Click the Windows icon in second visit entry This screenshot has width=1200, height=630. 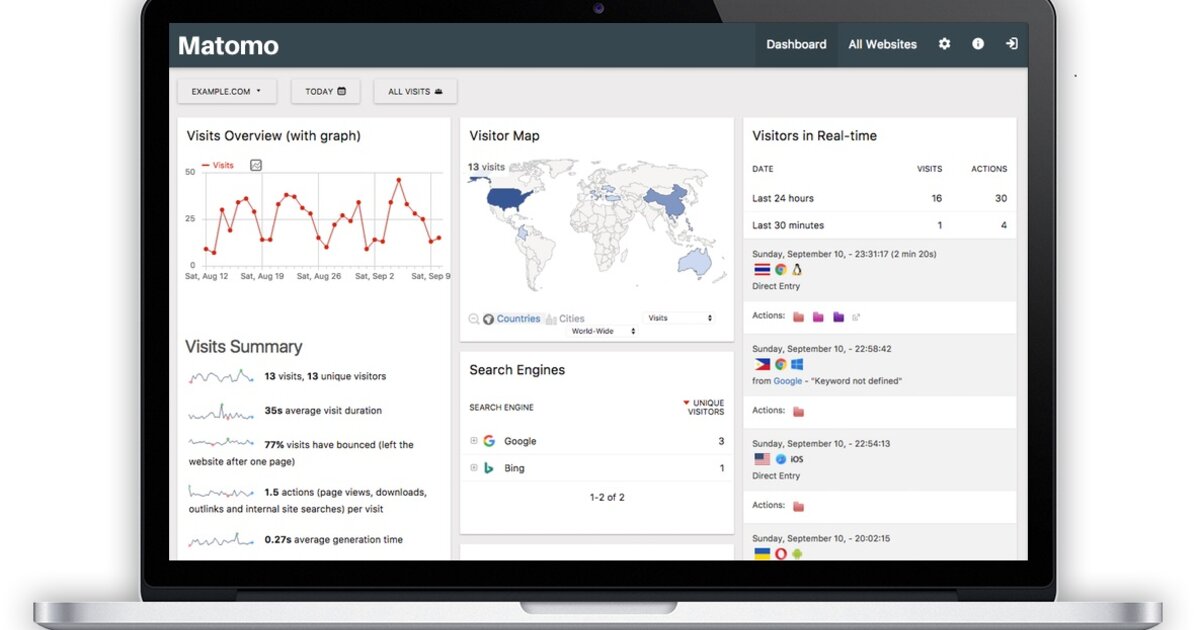(x=797, y=364)
